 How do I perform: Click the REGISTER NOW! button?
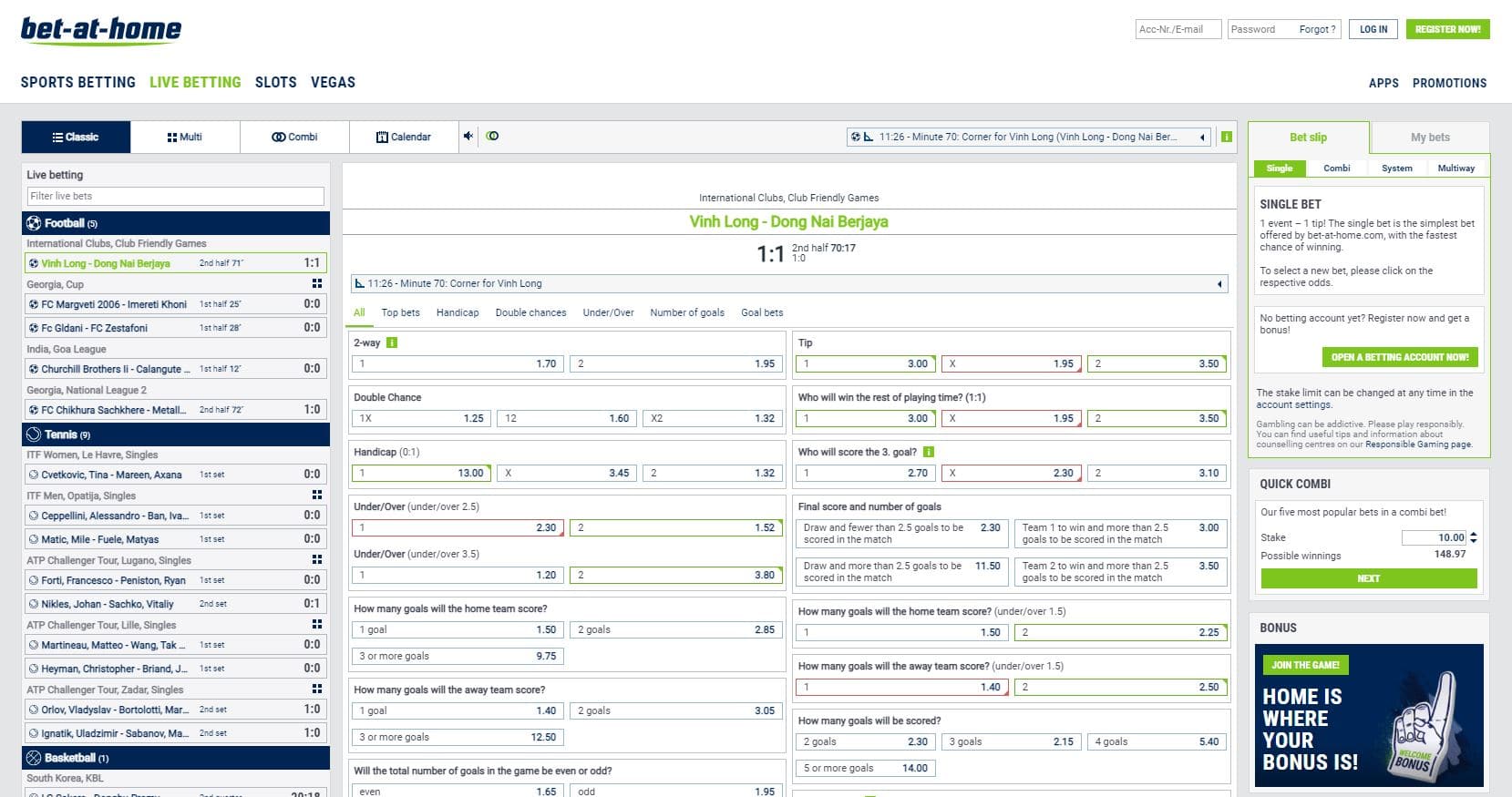click(x=1447, y=29)
